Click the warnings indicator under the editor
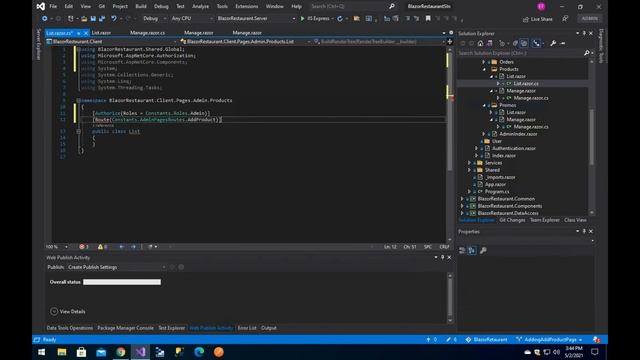This screenshot has width=640, height=360. (102, 247)
